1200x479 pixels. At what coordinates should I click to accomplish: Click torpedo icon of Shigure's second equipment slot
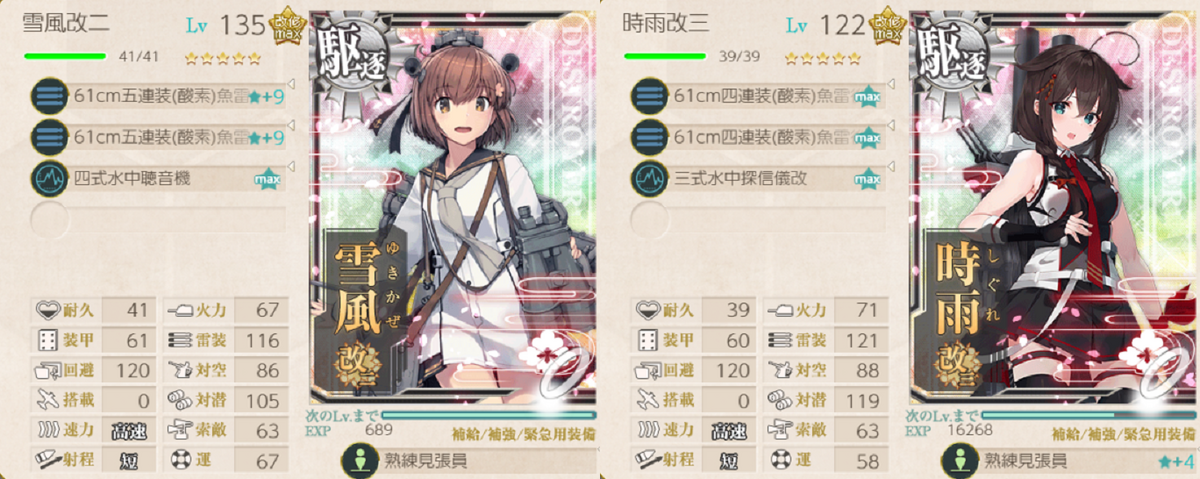point(646,136)
